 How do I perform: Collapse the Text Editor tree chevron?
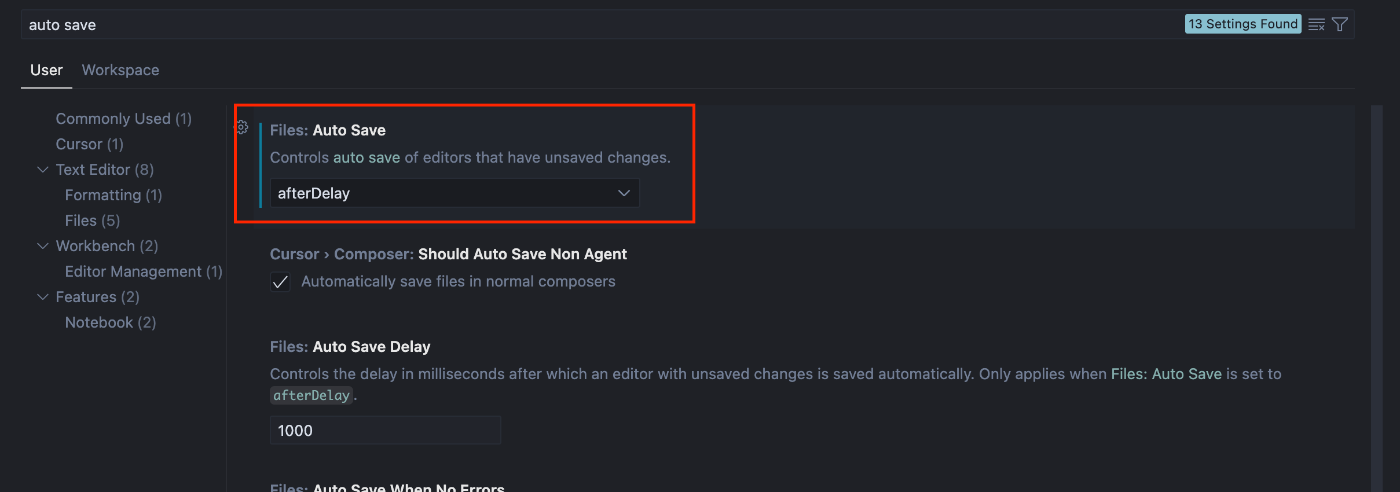point(43,170)
